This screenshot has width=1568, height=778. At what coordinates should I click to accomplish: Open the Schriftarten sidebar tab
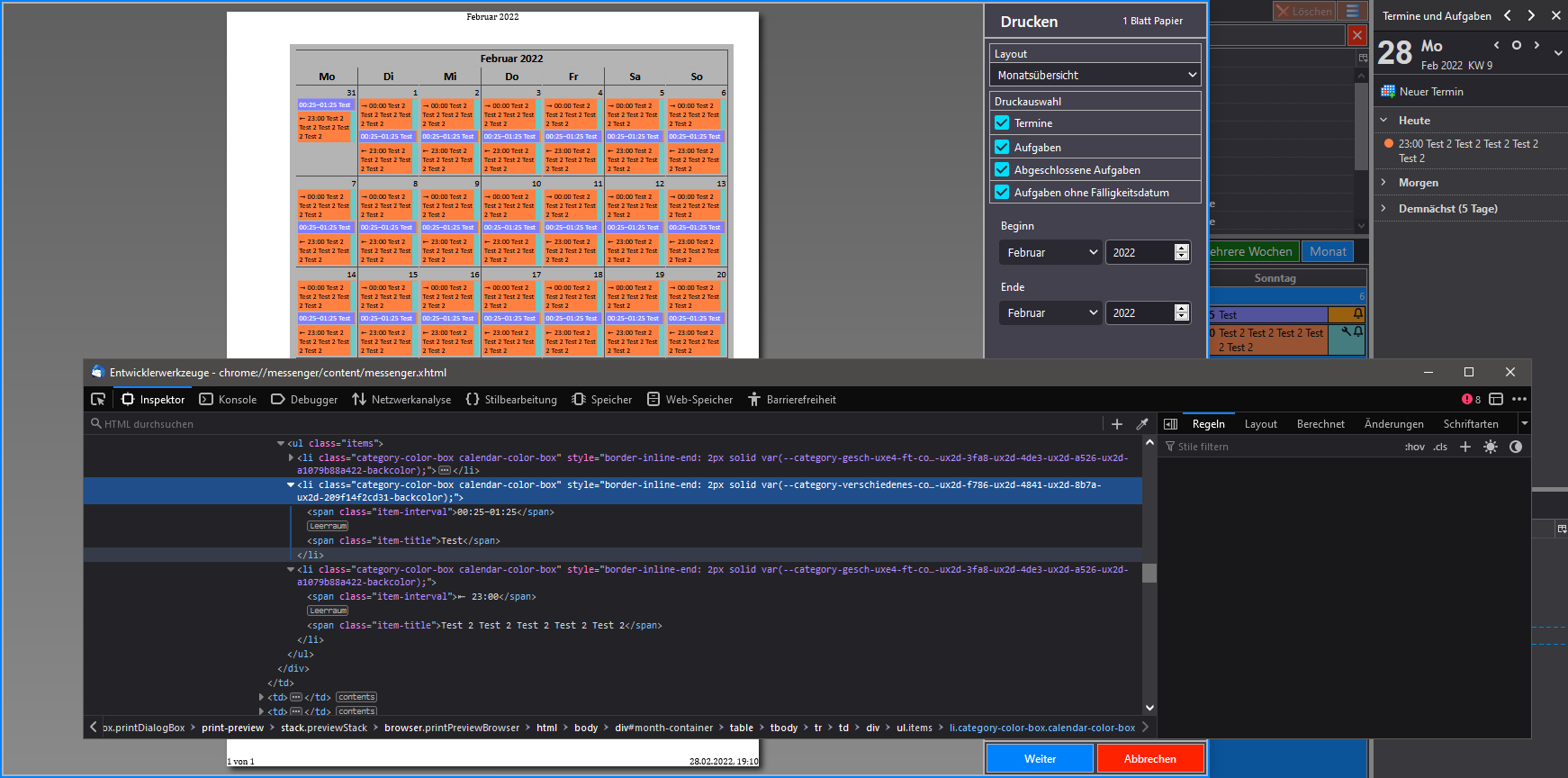pyautogui.click(x=1471, y=424)
